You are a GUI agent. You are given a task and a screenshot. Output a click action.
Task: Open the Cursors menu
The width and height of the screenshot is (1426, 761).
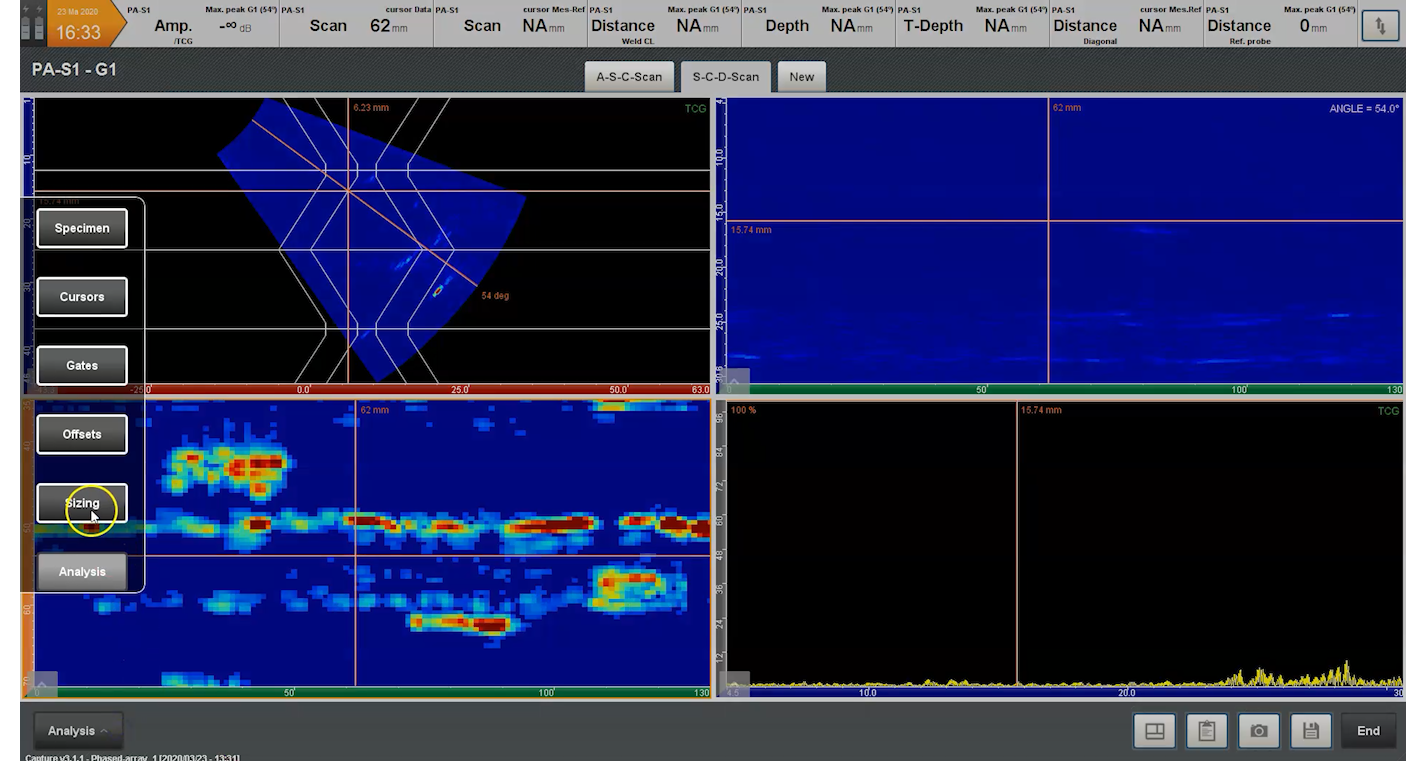click(82, 297)
